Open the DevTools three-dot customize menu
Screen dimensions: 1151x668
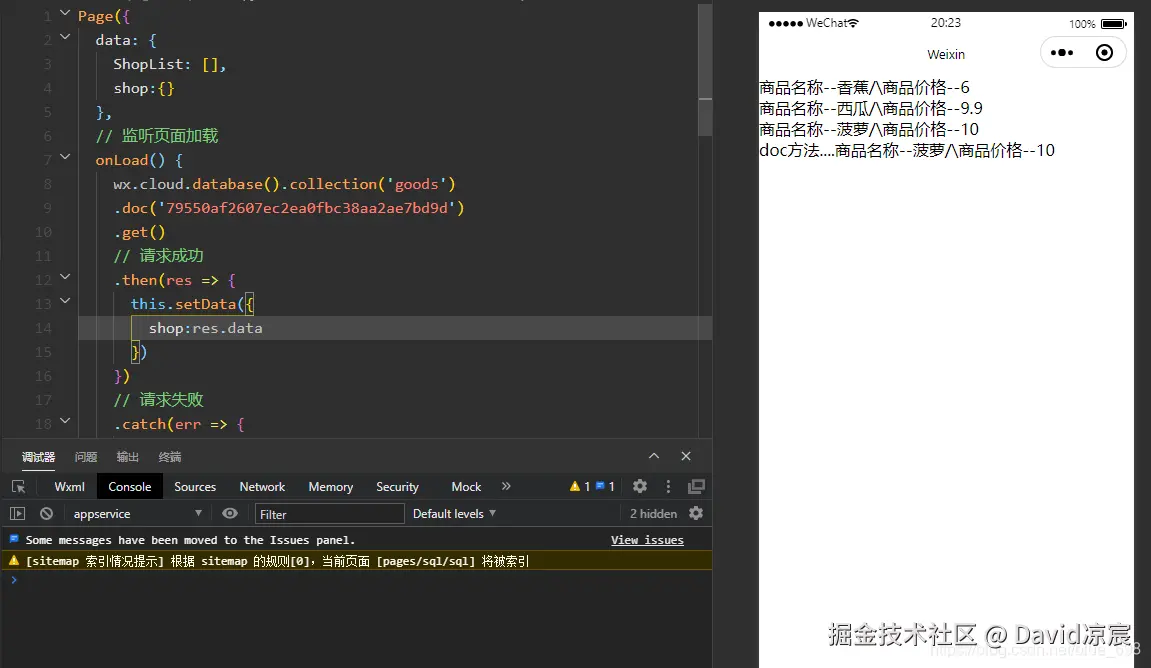pos(668,486)
